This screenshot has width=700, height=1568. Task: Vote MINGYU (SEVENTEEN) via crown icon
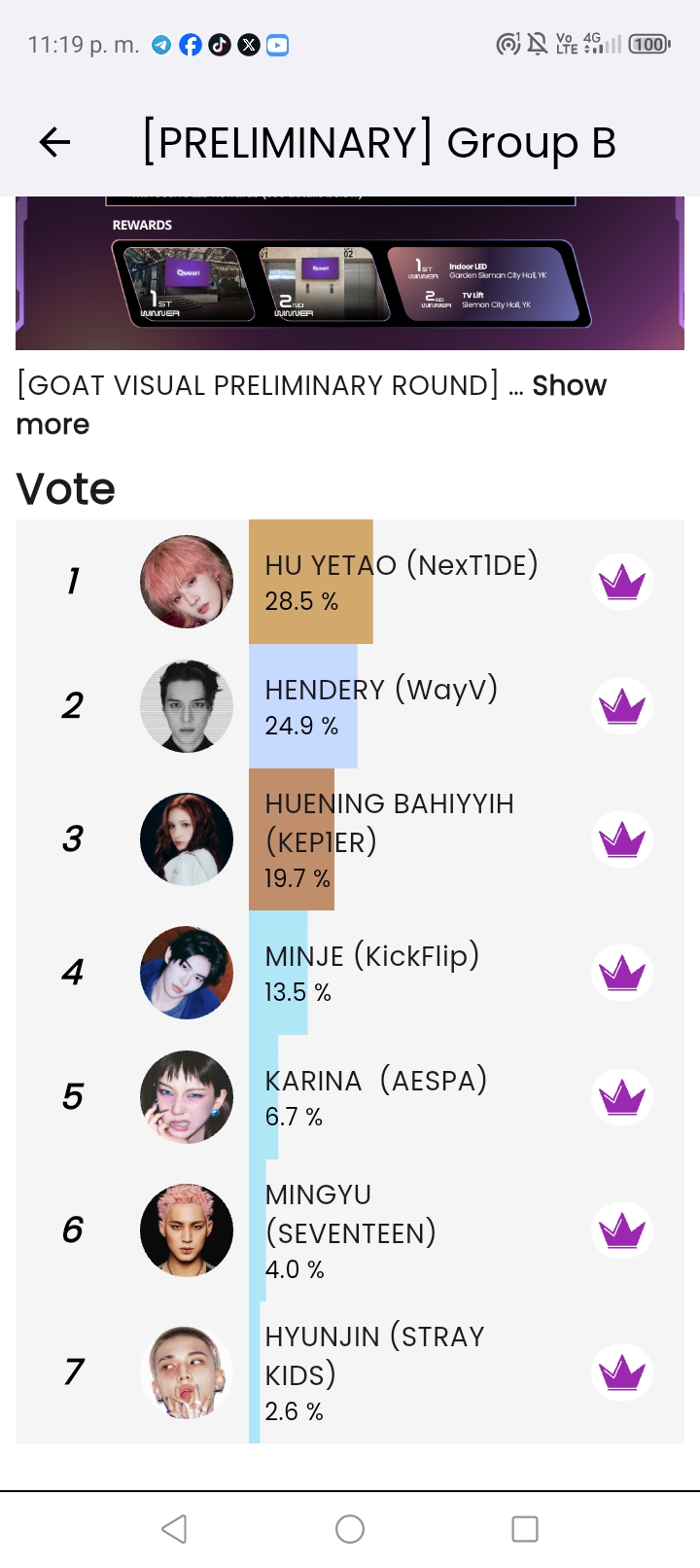click(622, 1230)
